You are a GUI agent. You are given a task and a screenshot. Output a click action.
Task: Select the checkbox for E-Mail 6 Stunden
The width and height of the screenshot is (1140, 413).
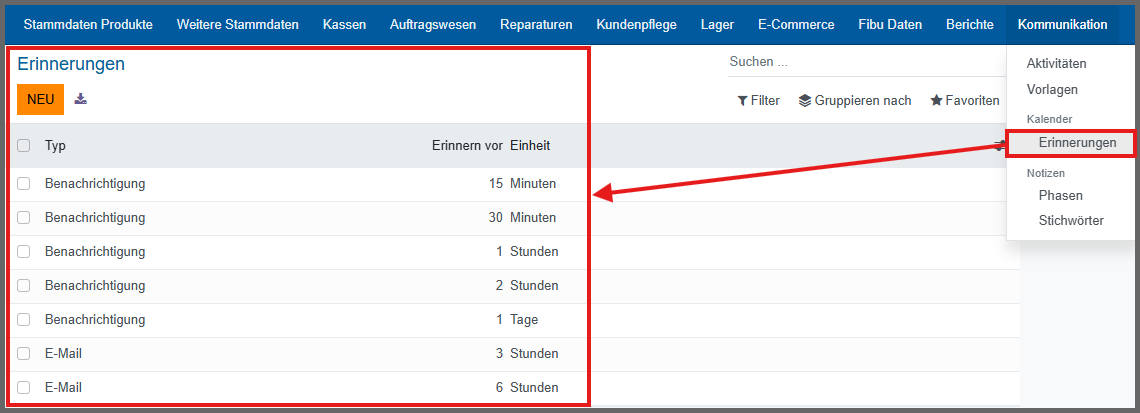pos(24,388)
